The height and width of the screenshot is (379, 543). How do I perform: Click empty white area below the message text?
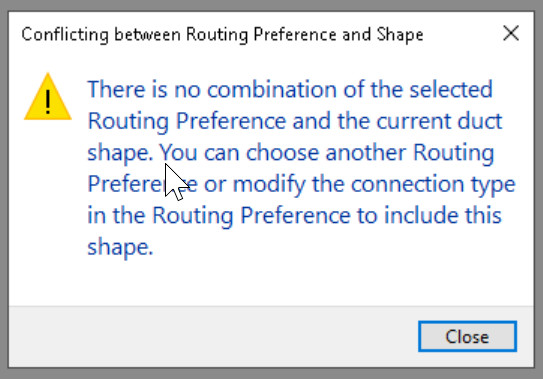270,282
